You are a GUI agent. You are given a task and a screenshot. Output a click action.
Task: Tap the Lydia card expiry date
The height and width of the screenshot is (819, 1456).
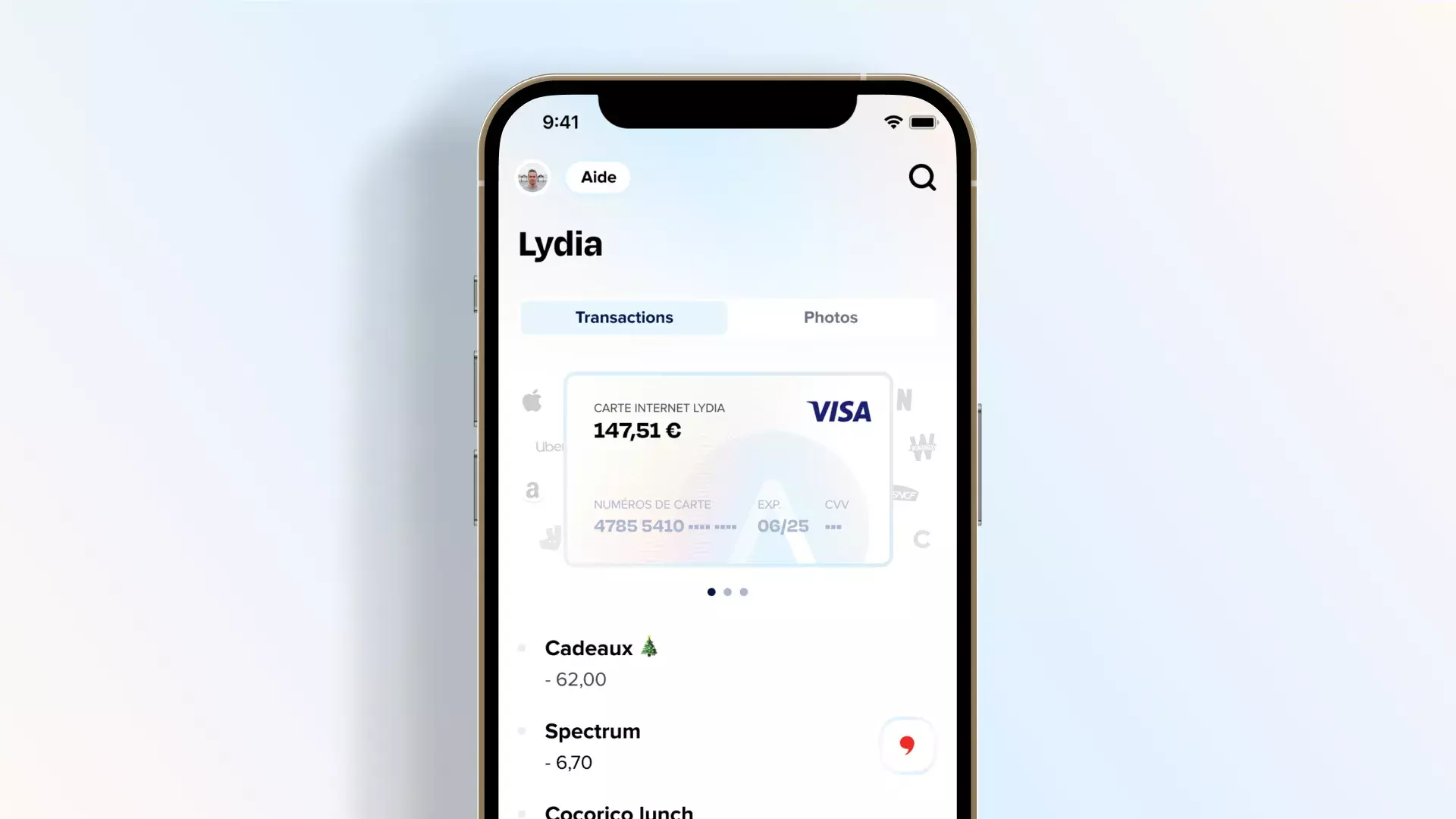coord(782,526)
